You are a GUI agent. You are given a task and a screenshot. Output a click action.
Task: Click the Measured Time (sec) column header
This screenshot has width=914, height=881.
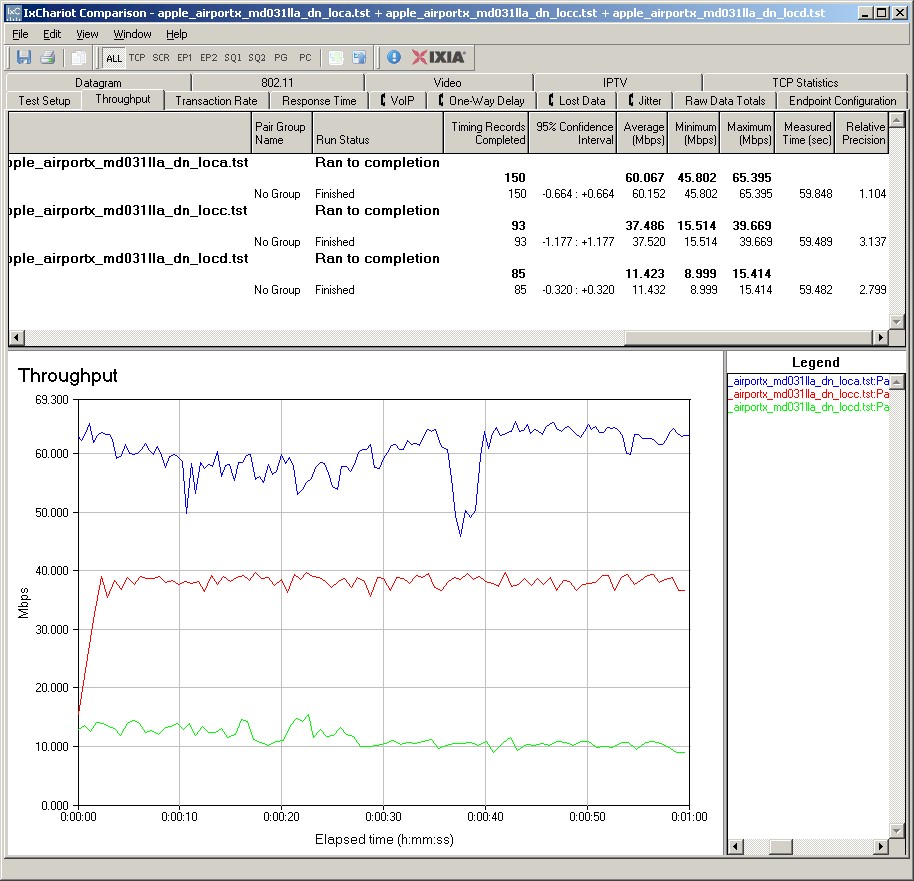click(805, 133)
